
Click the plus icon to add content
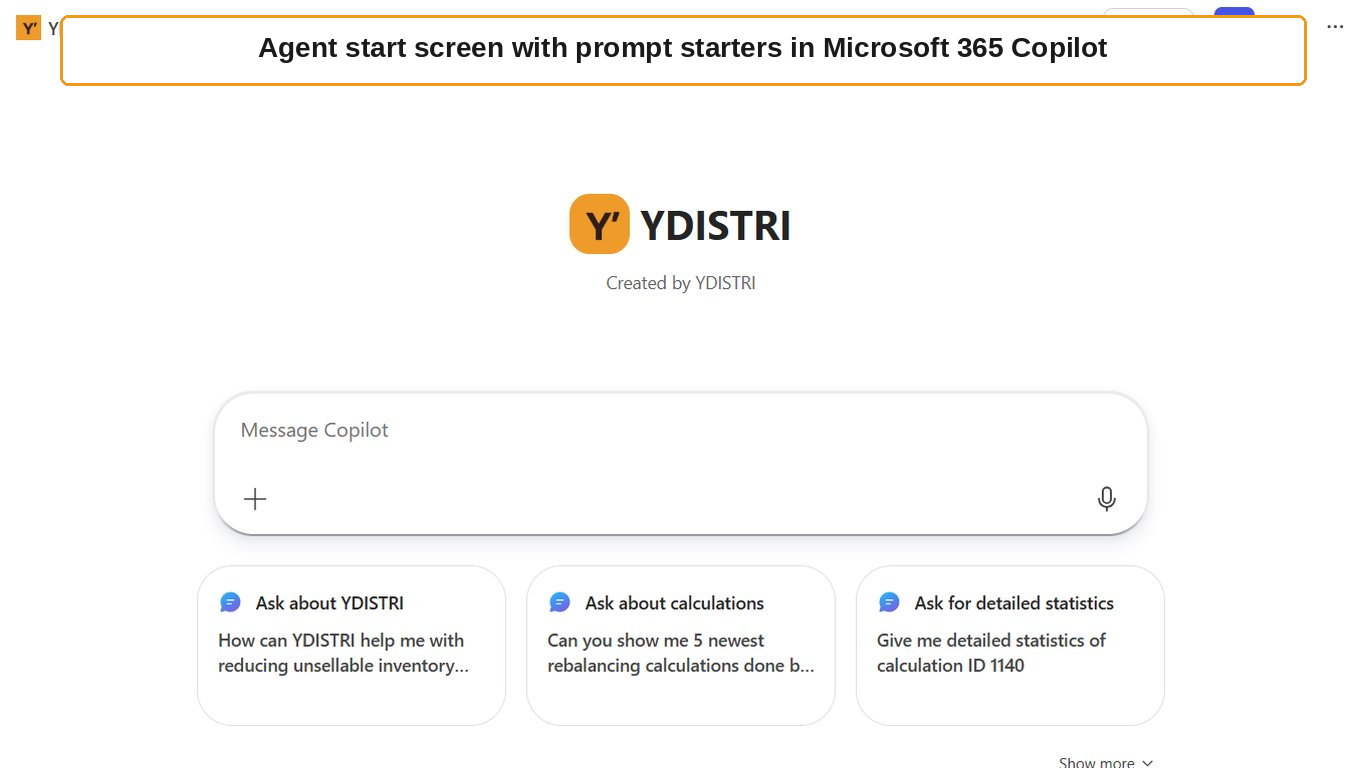[x=255, y=499]
